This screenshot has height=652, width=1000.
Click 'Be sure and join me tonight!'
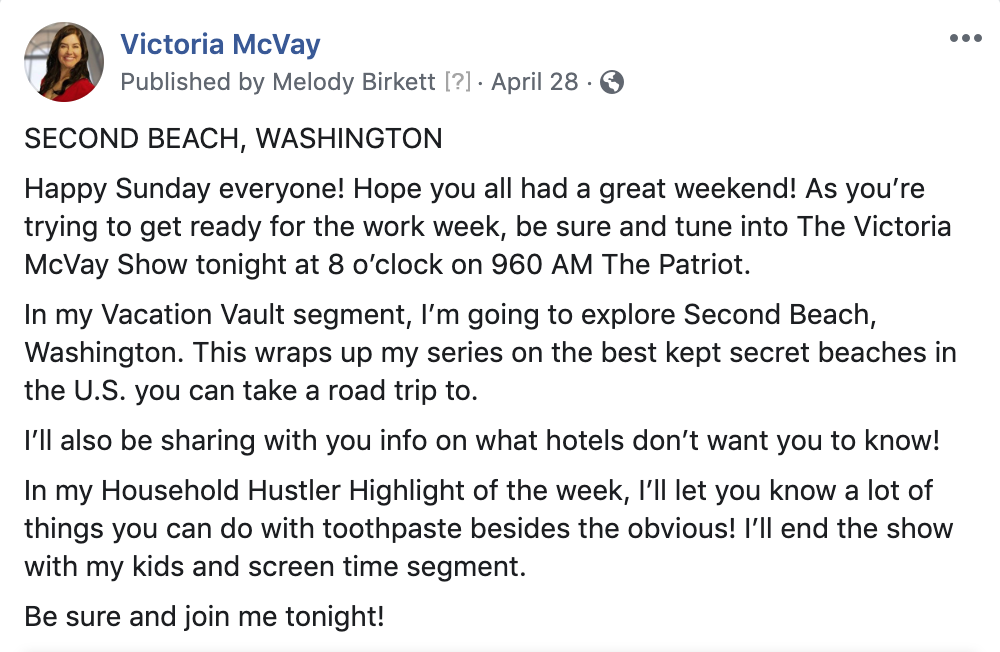click(204, 616)
